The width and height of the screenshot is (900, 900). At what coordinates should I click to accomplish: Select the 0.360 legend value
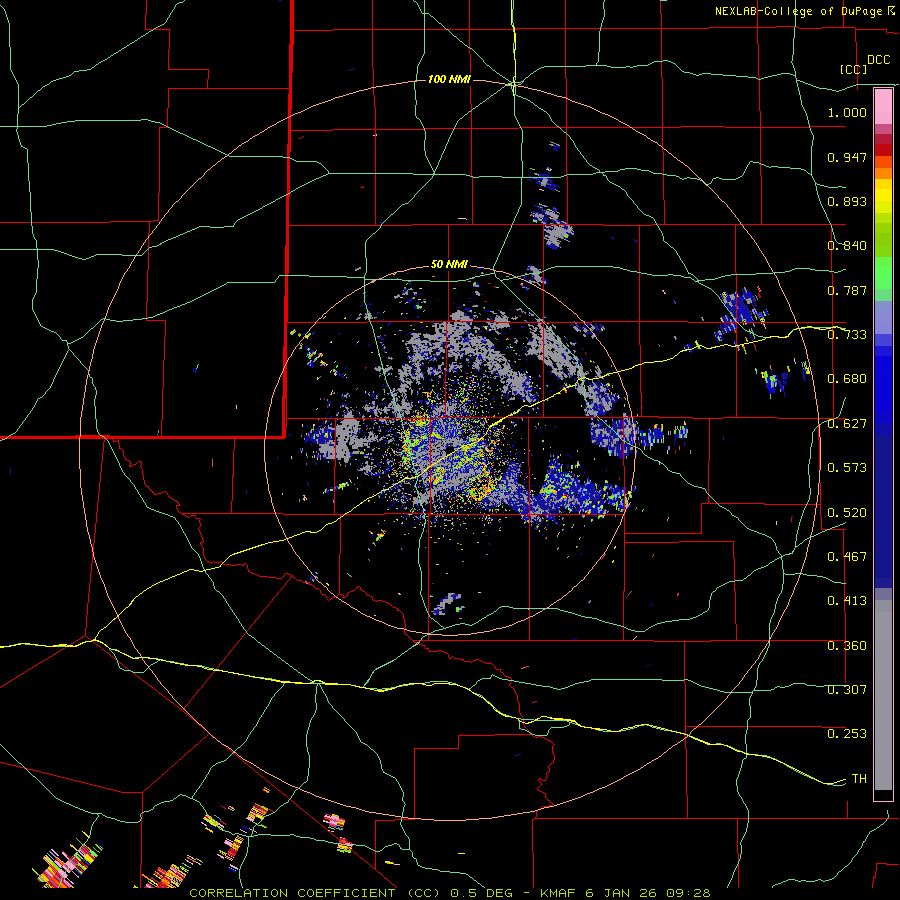[x=847, y=646]
